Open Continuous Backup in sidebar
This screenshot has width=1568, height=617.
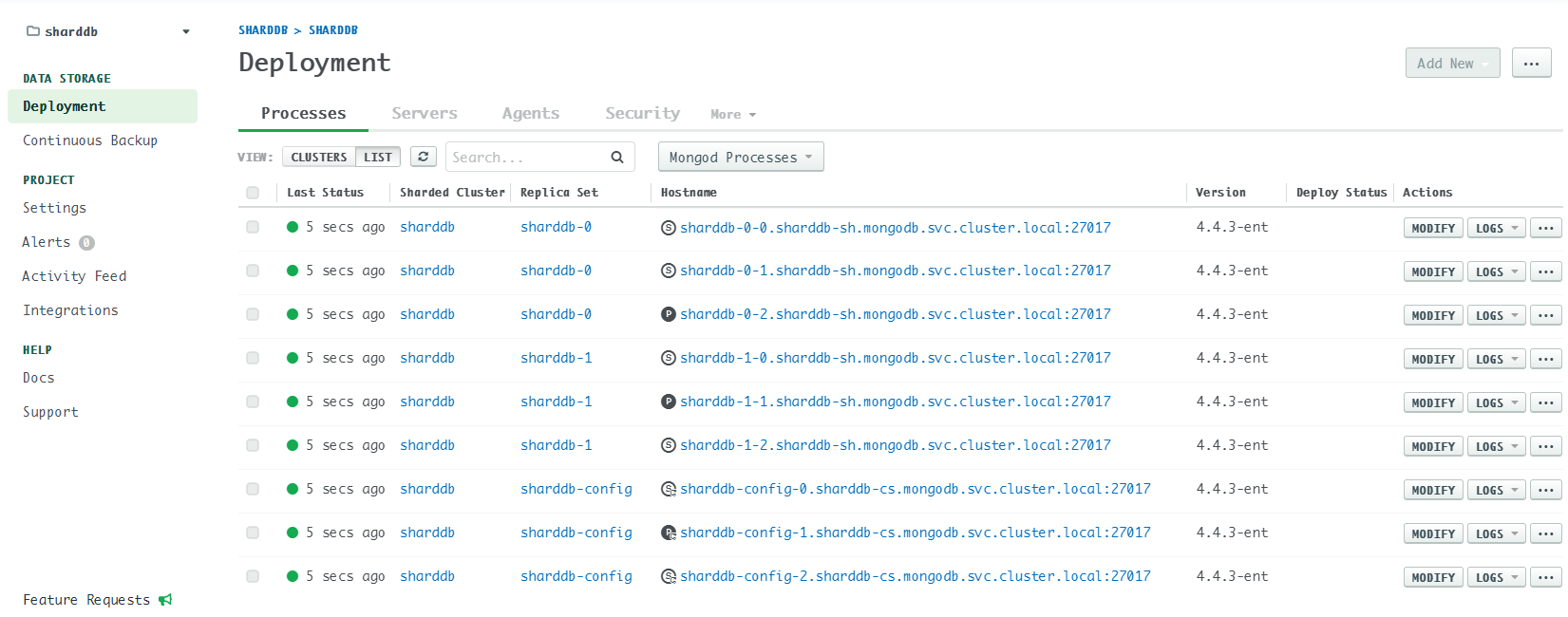tap(90, 140)
